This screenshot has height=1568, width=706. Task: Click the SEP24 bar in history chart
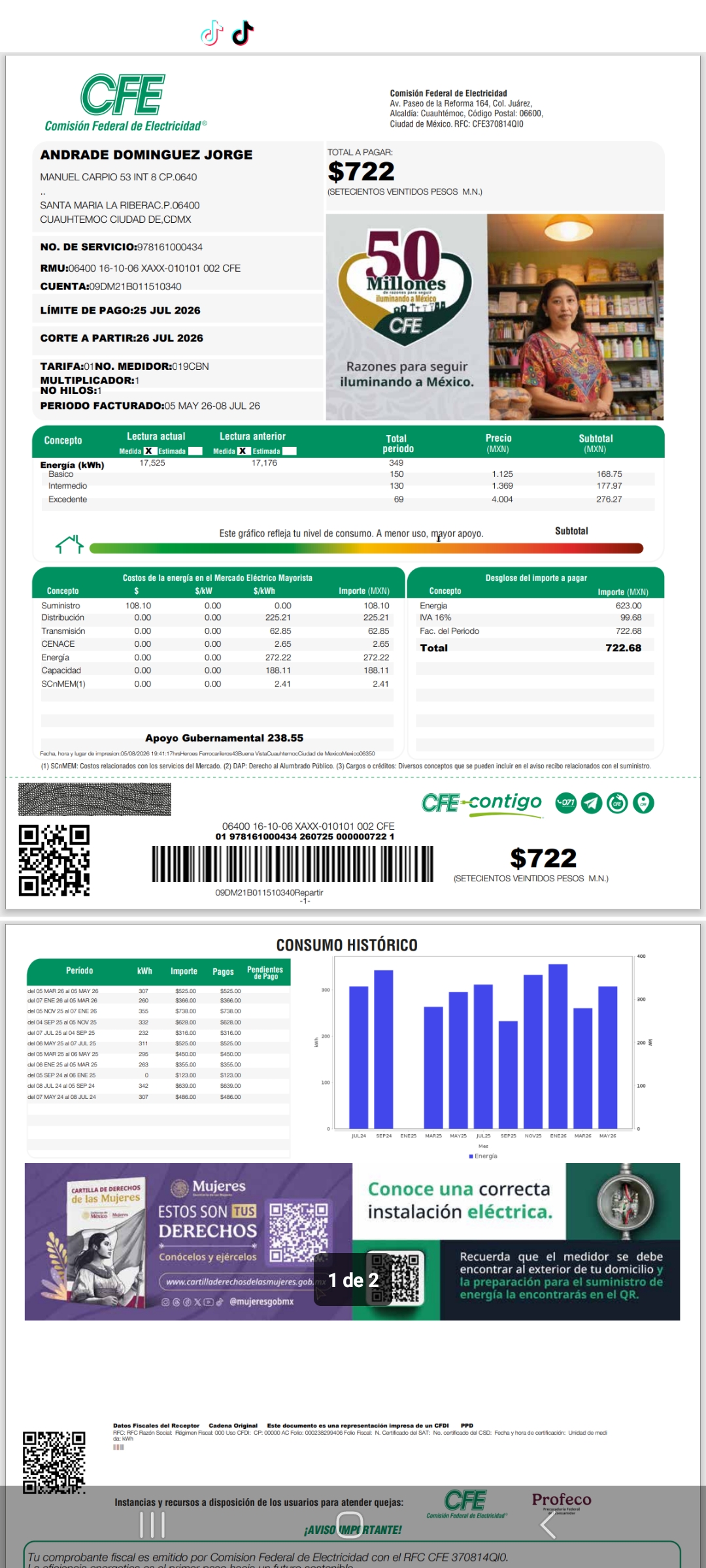click(x=384, y=1049)
